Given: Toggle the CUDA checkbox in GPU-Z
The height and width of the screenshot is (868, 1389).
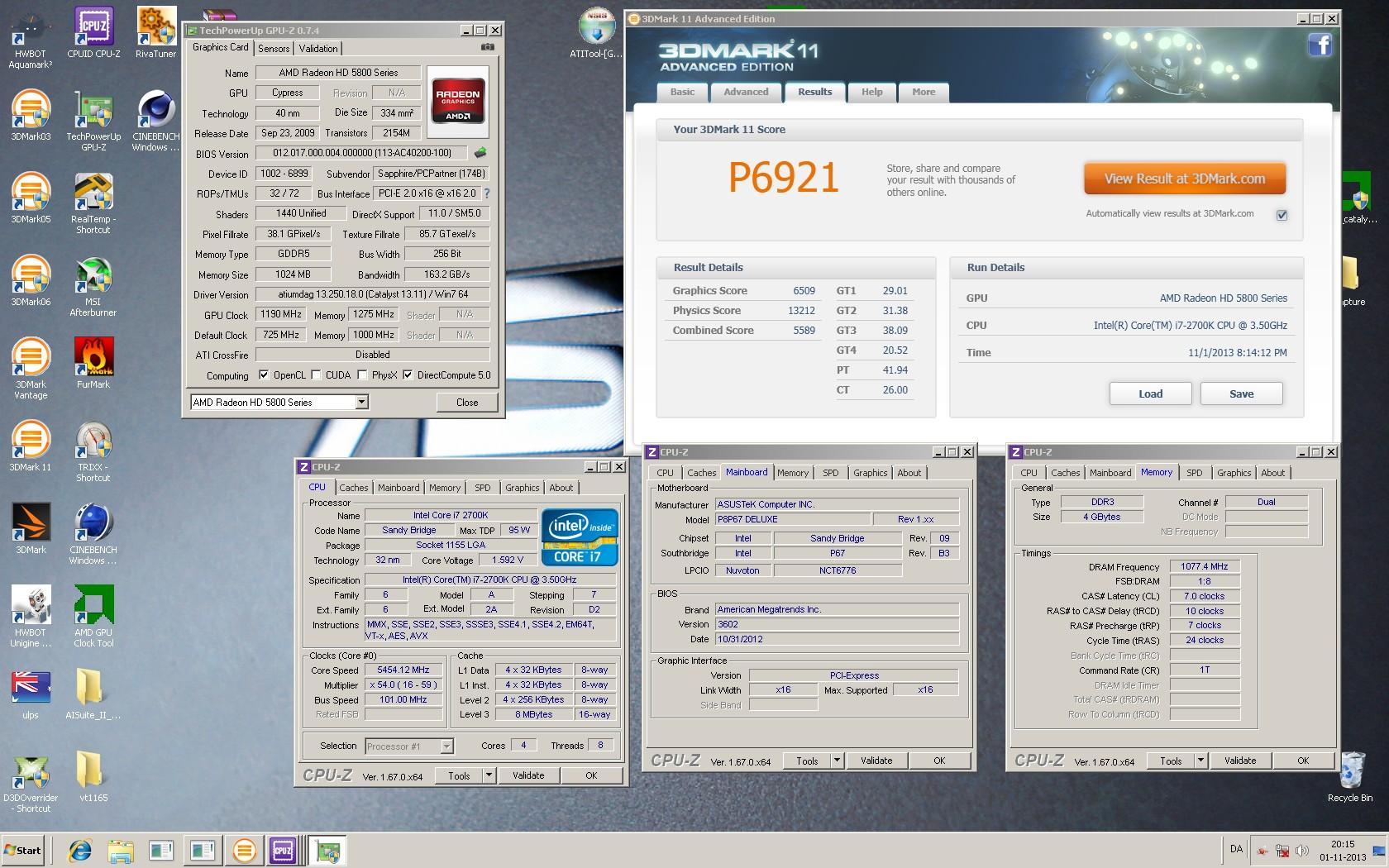Looking at the screenshot, I should click(316, 374).
